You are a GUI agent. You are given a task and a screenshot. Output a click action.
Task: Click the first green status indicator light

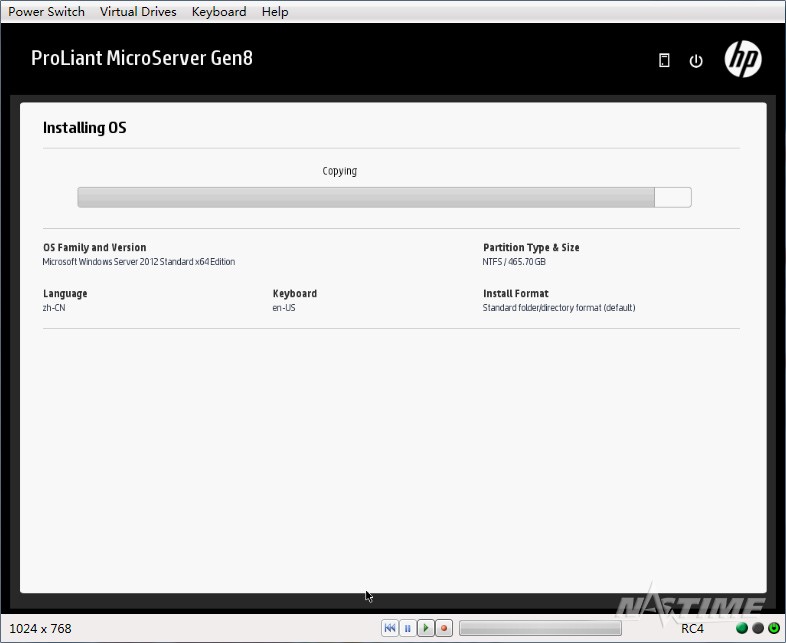coord(741,628)
